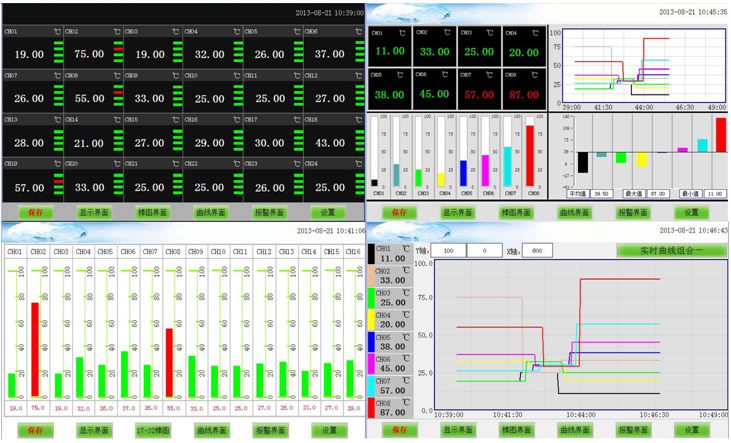The width and height of the screenshot is (731, 443).
Task: Click the CH24 level indicator on the 24-channel screen
Action: (360, 185)
